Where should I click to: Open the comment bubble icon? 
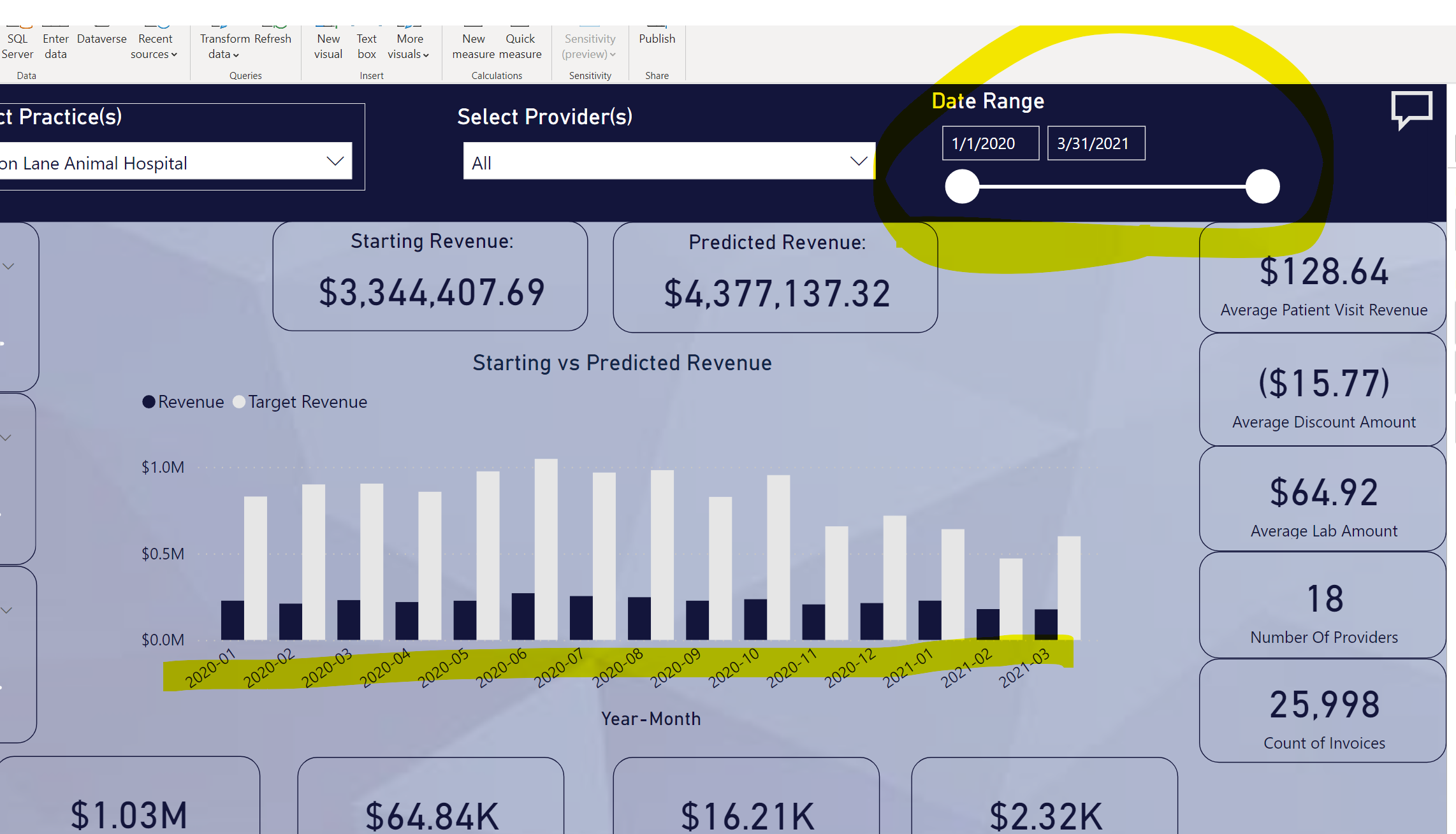click(1411, 110)
